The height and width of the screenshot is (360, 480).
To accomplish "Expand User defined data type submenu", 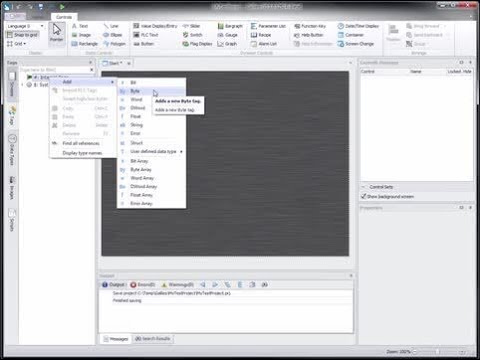I will click(x=152, y=151).
